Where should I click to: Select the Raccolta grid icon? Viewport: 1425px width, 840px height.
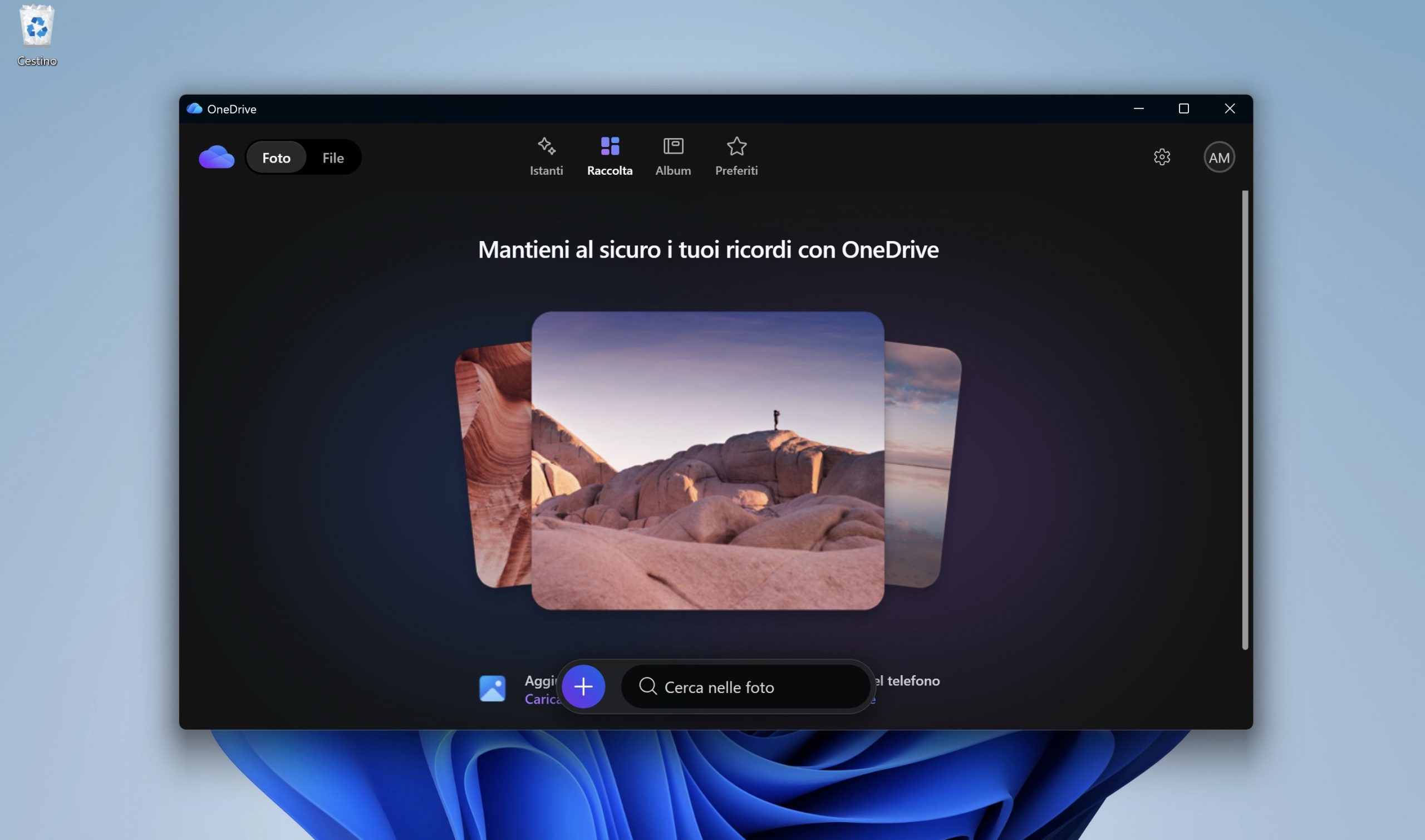[x=610, y=146]
